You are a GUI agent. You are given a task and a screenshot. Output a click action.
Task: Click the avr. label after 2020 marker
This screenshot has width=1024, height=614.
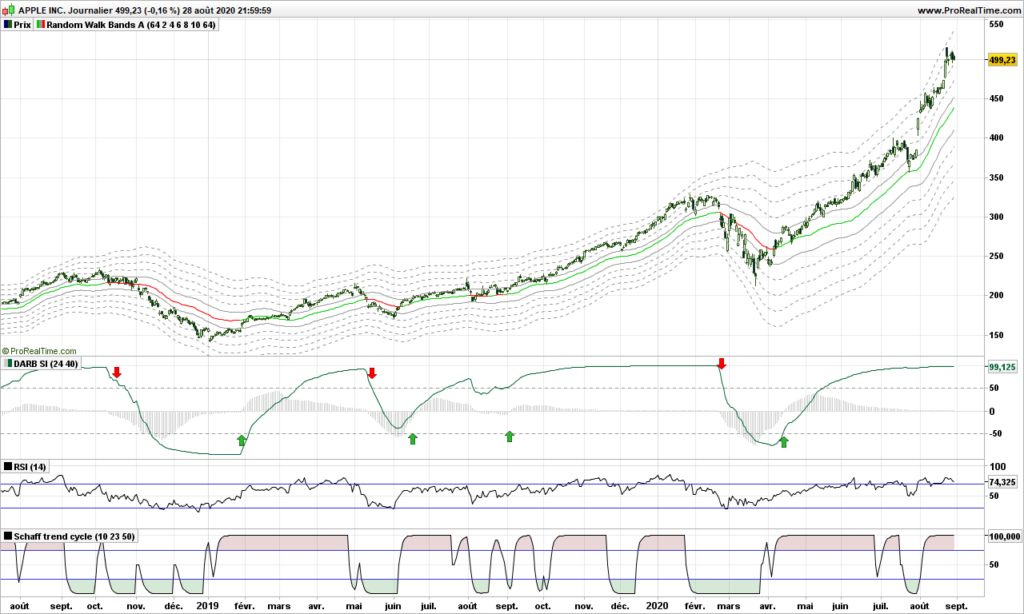pyautogui.click(x=767, y=606)
